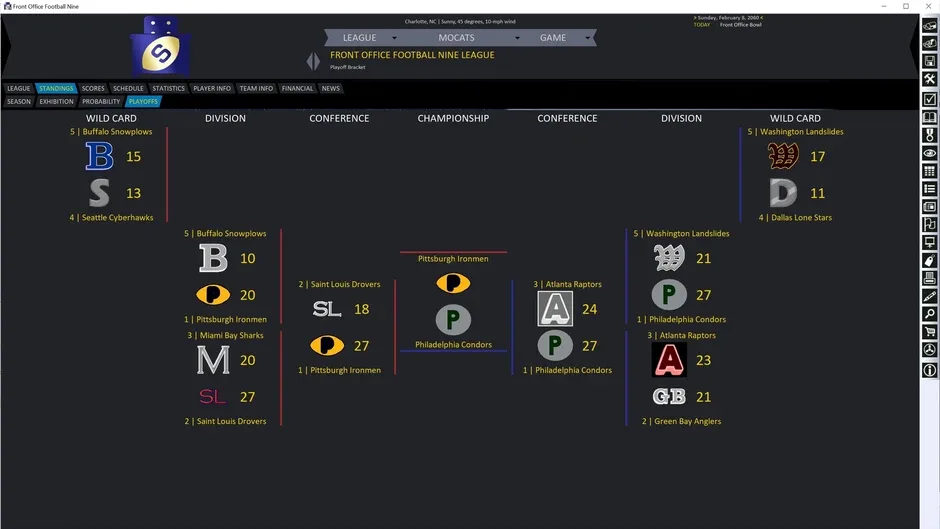Click the magnifying glass search icon
The height and width of the screenshot is (529, 940).
point(929,314)
